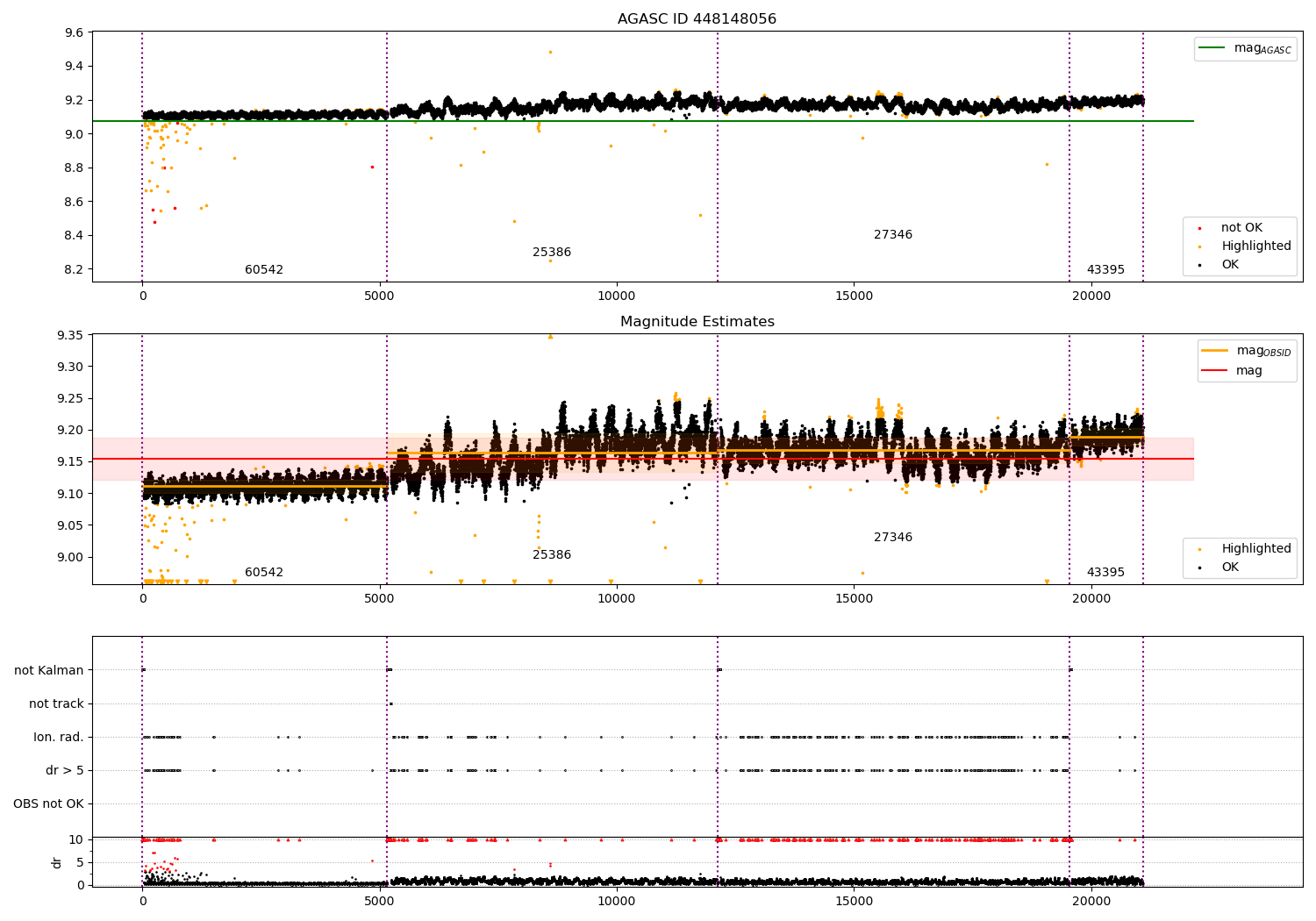Select the mag OBSID legend label
1316x921 pixels.
[x=1263, y=352]
